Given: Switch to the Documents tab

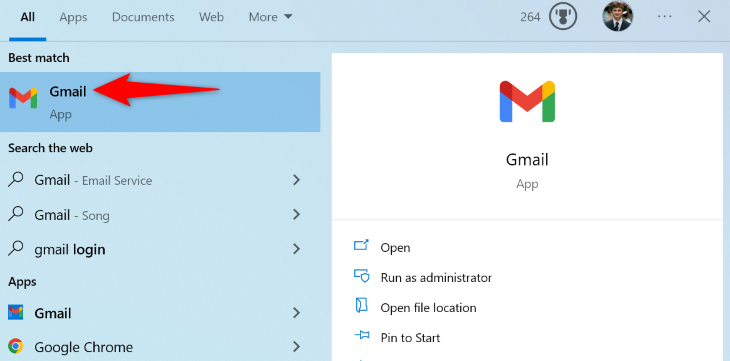Looking at the screenshot, I should click(143, 17).
